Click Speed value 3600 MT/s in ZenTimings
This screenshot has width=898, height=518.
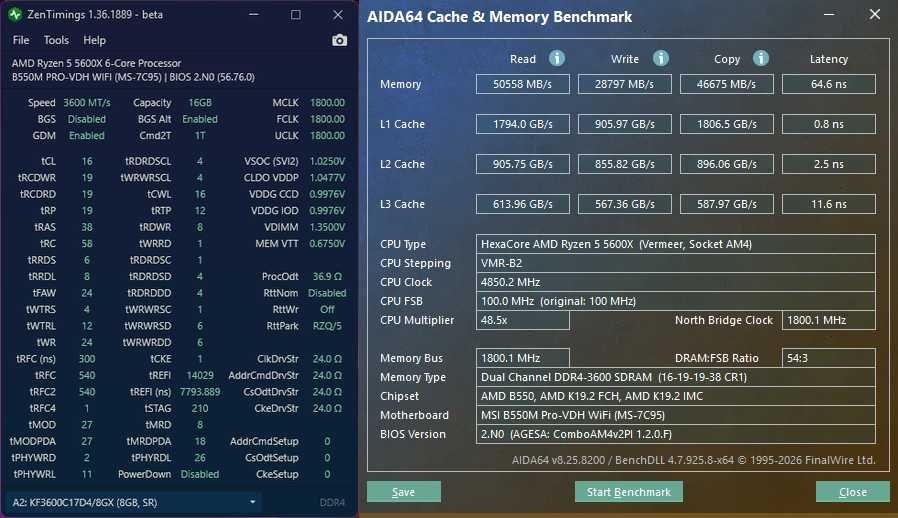tap(86, 103)
